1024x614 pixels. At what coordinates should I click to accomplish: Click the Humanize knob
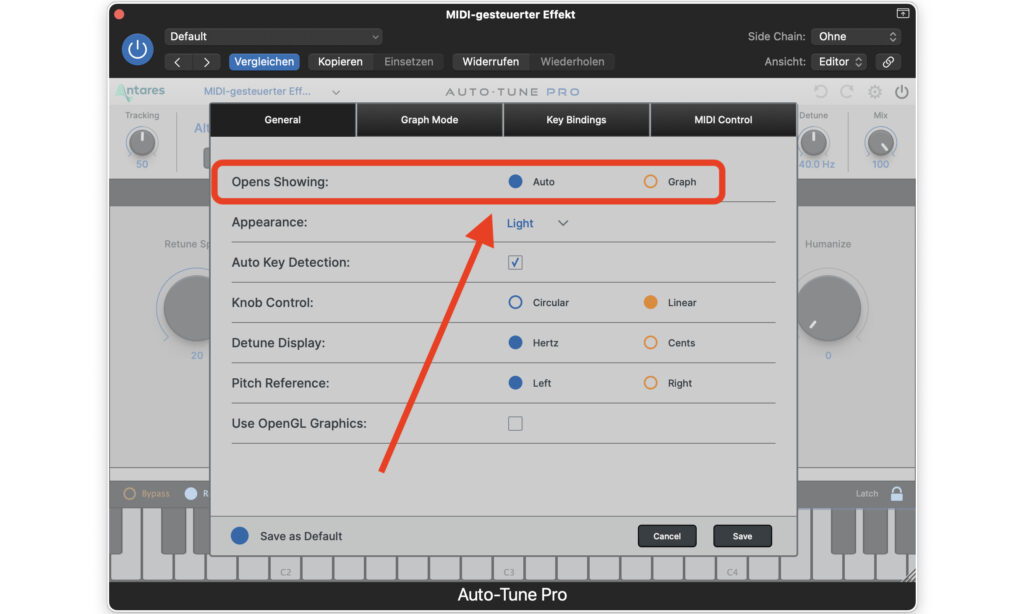[x=828, y=308]
